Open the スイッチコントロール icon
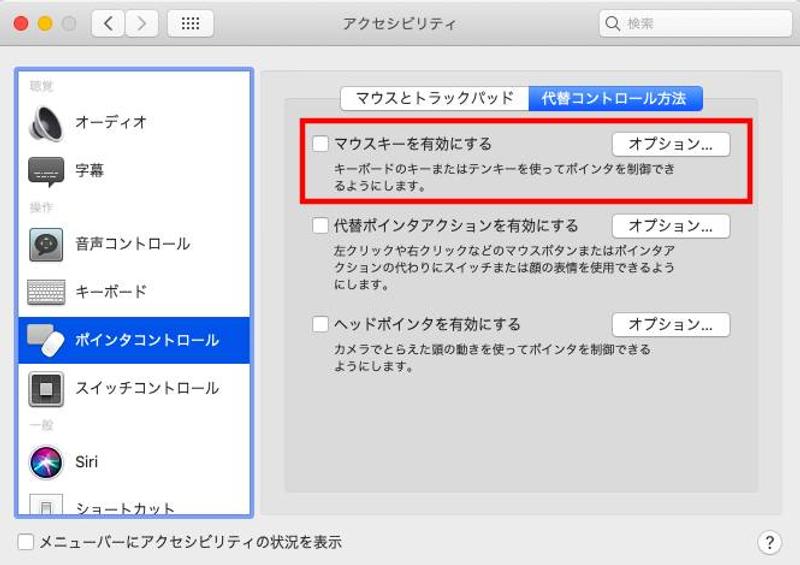Viewport: 800px width, 565px height. pos(46,389)
